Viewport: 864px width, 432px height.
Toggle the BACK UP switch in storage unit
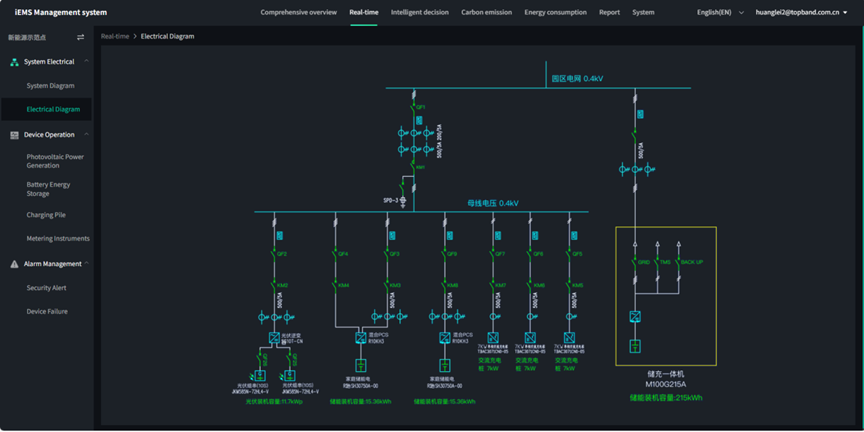[679, 262]
